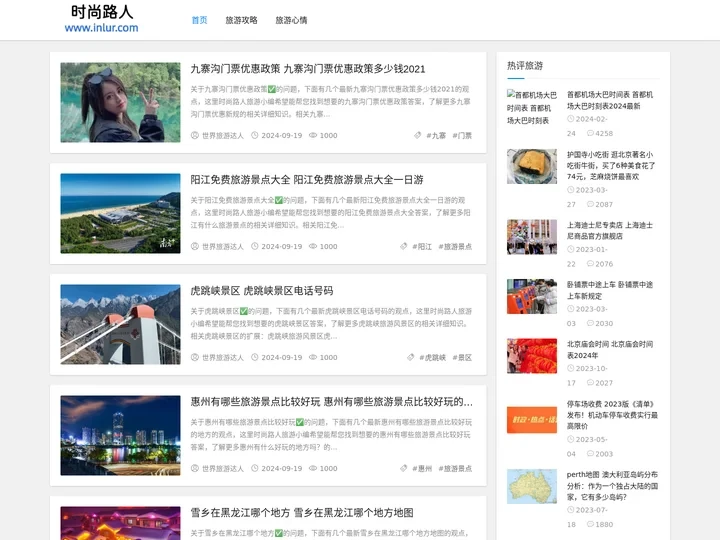This screenshot has width=720, height=540.
Task: Click clock icon in 阳江 article
Action: click(x=255, y=247)
